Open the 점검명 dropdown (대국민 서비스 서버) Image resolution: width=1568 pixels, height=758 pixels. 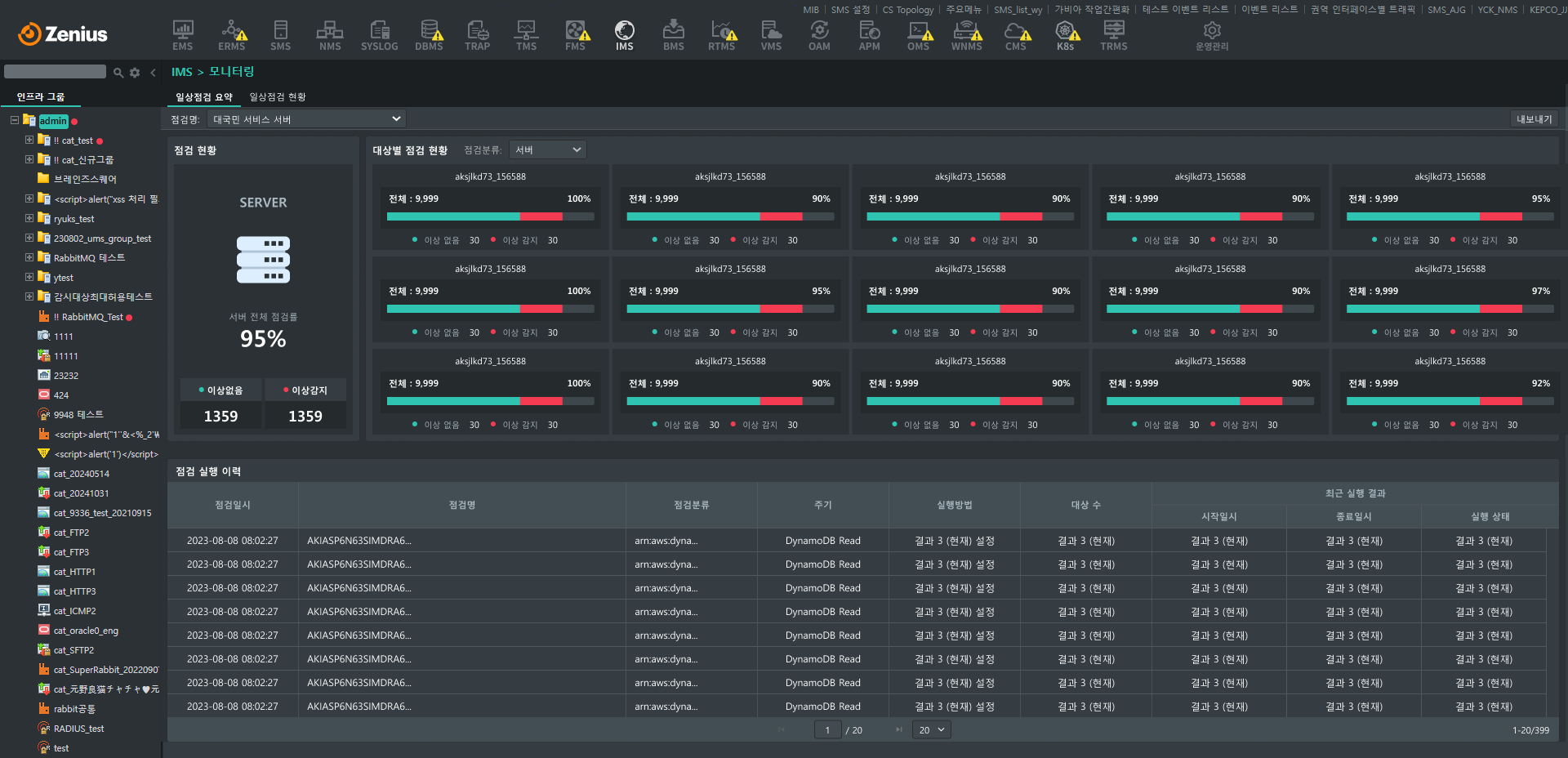(306, 119)
